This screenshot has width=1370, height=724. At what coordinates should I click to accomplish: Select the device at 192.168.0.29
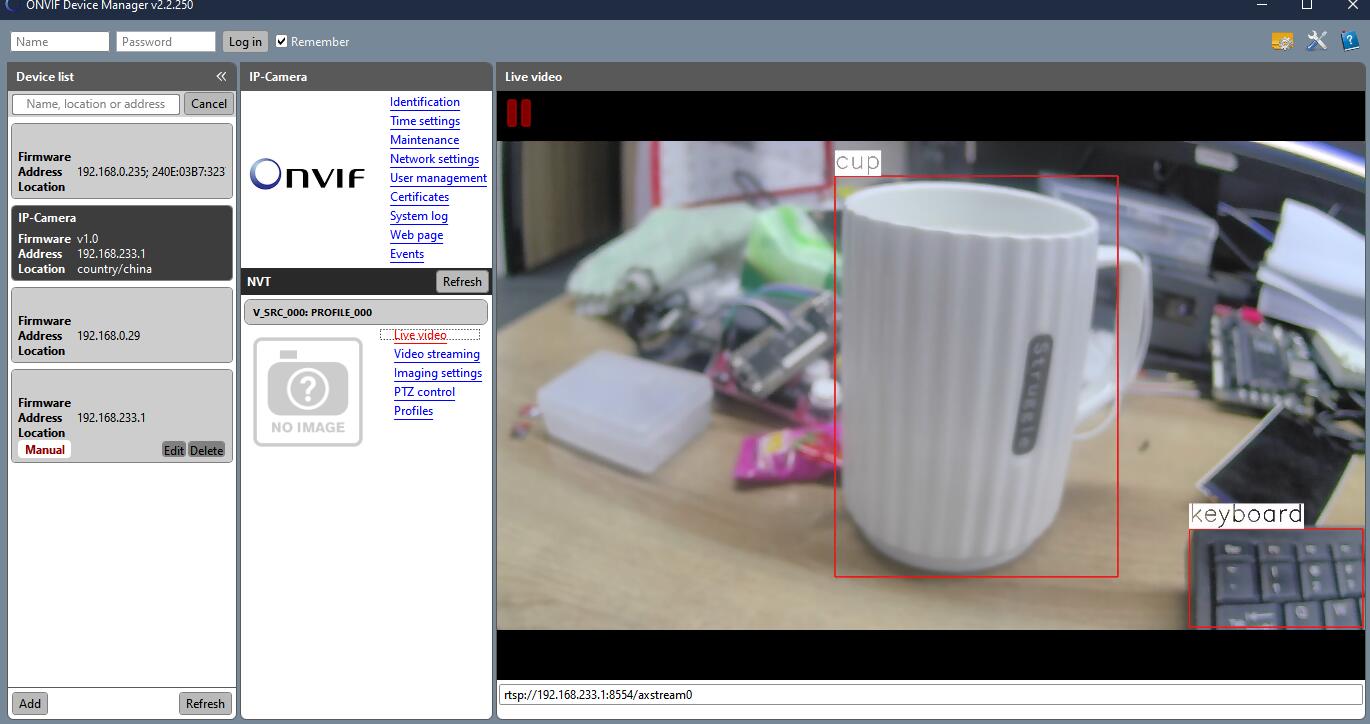tap(122, 325)
